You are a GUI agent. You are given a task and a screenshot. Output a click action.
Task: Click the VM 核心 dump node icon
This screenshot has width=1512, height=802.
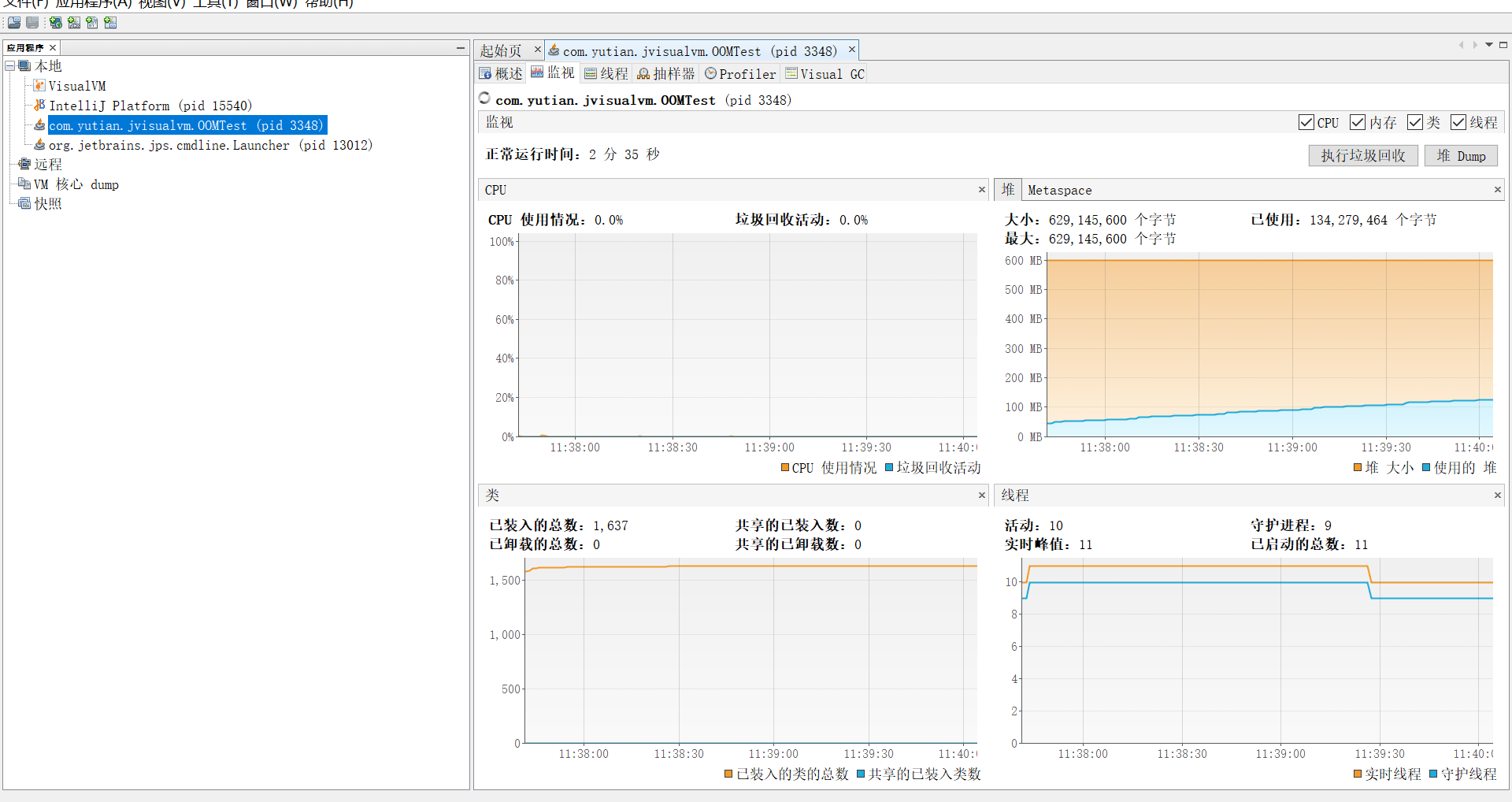click(x=24, y=184)
